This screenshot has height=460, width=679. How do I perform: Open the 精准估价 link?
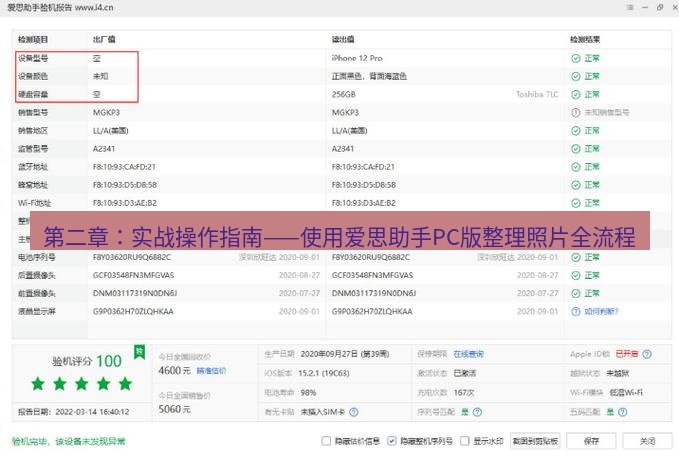tap(211, 371)
